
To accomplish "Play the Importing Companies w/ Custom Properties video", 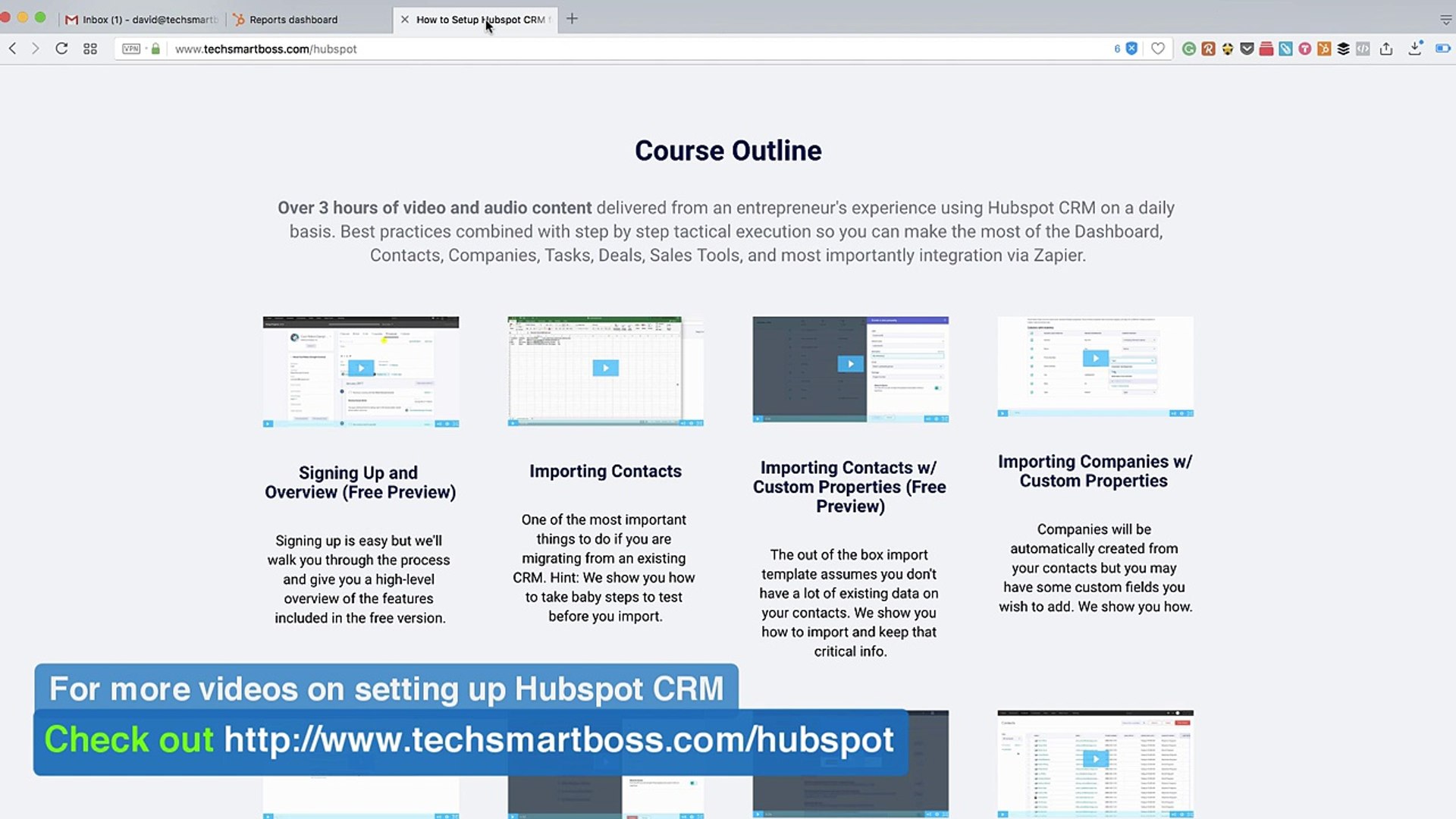I will tap(1095, 358).
